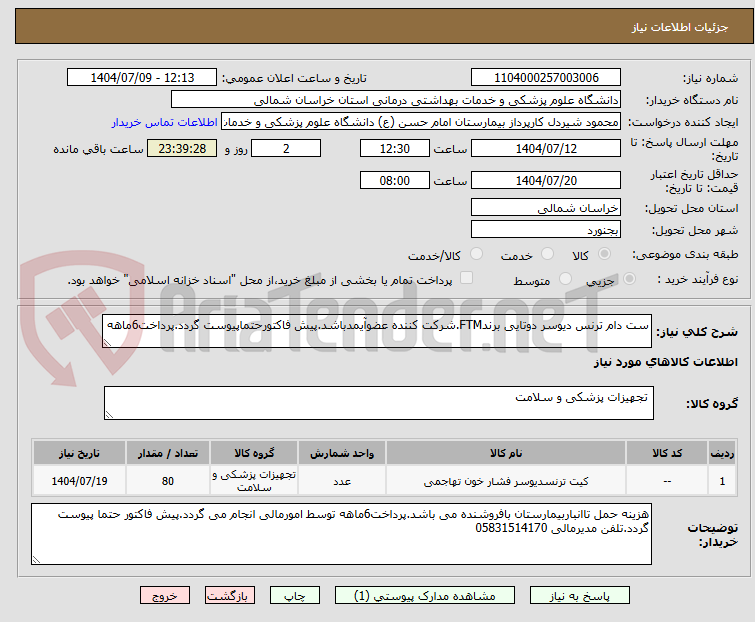Click the واحد شمارش column header

342,454
